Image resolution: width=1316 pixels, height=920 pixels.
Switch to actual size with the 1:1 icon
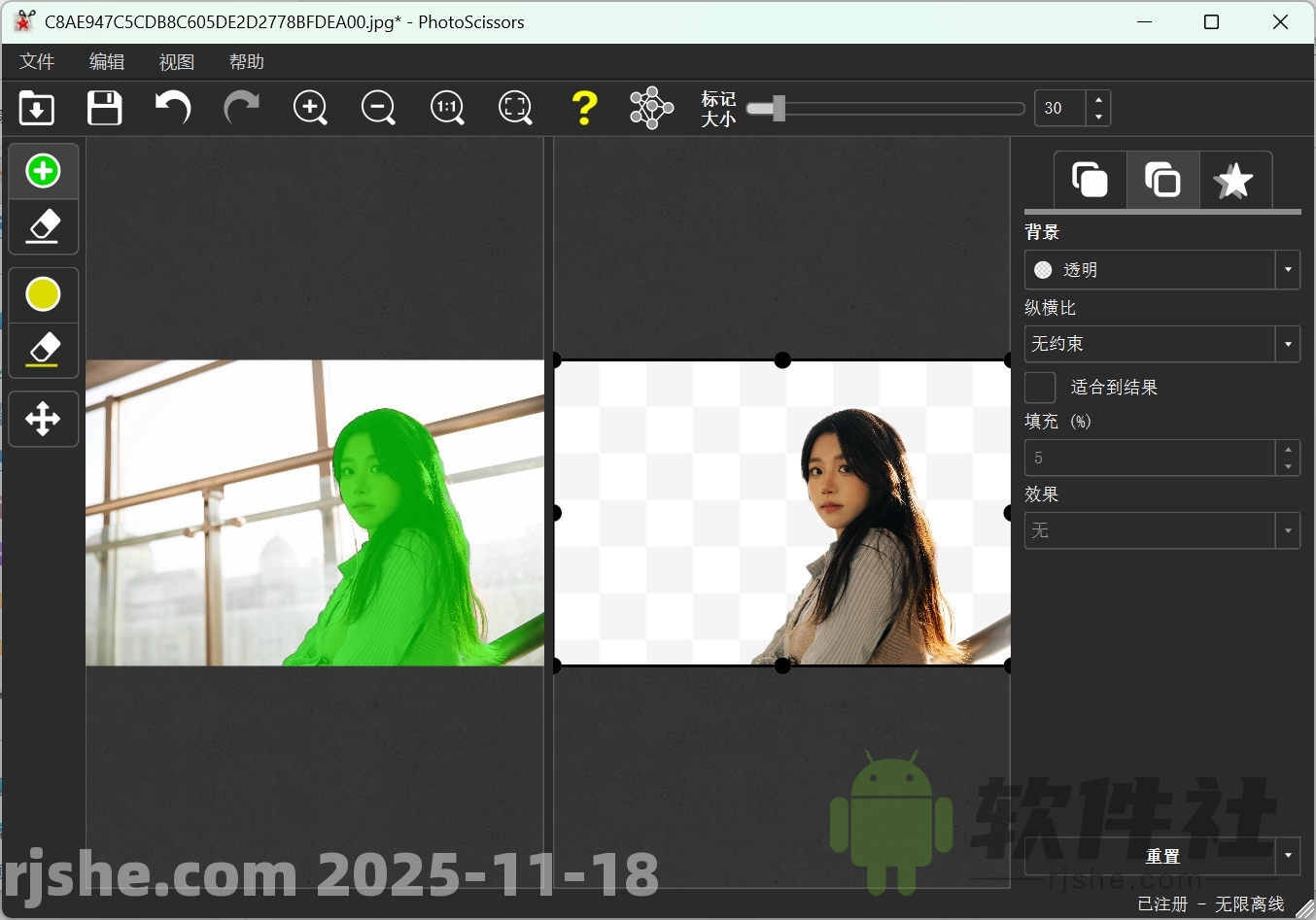point(447,108)
